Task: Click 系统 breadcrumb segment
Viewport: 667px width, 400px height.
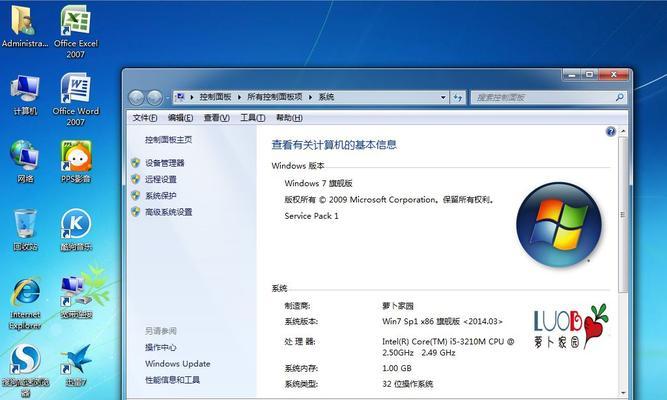Action: point(326,97)
